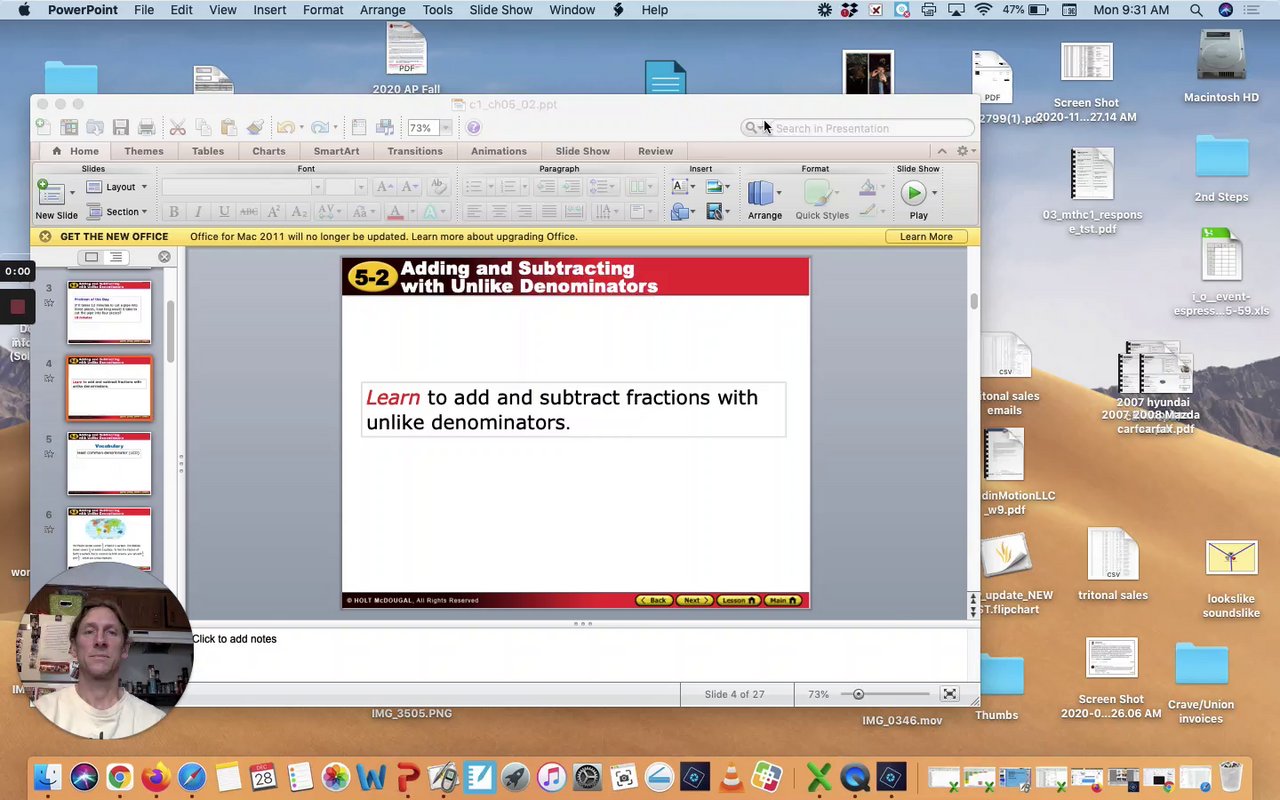The height and width of the screenshot is (800, 1280).
Task: Click the Learn More button
Action: point(926,237)
